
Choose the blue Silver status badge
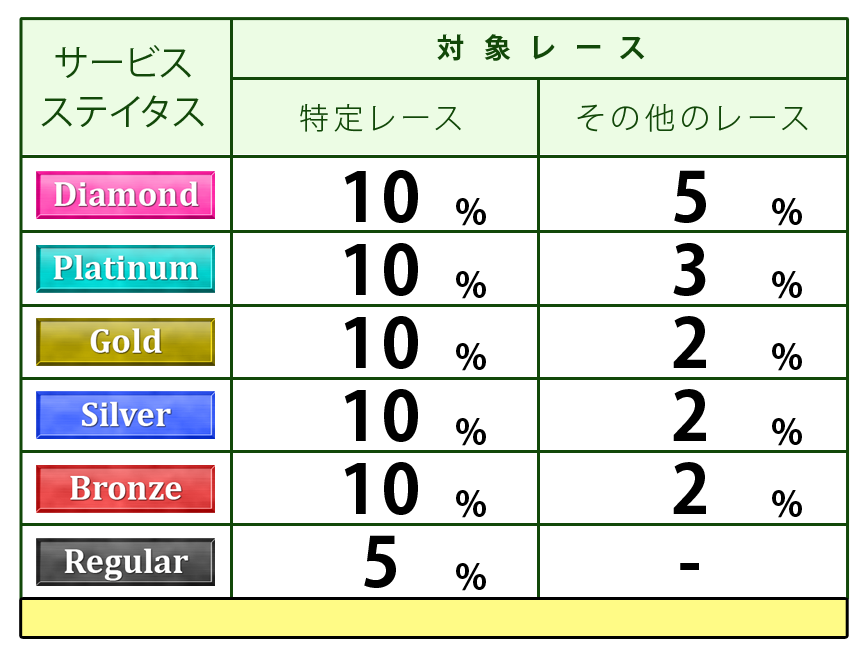click(125, 415)
